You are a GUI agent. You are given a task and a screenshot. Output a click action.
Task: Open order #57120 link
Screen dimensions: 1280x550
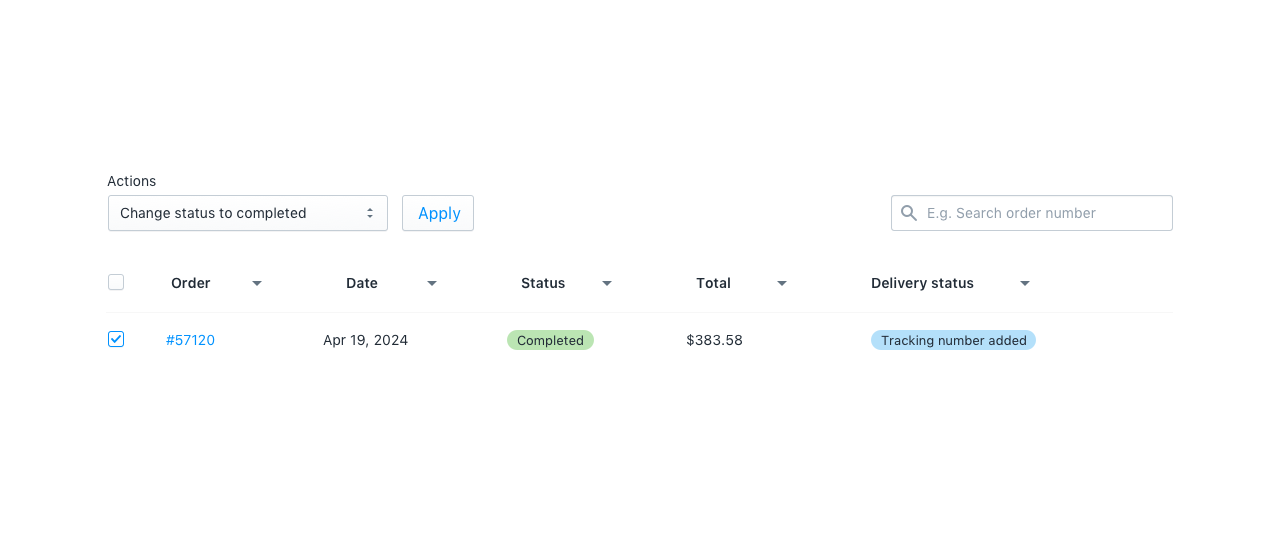190,340
